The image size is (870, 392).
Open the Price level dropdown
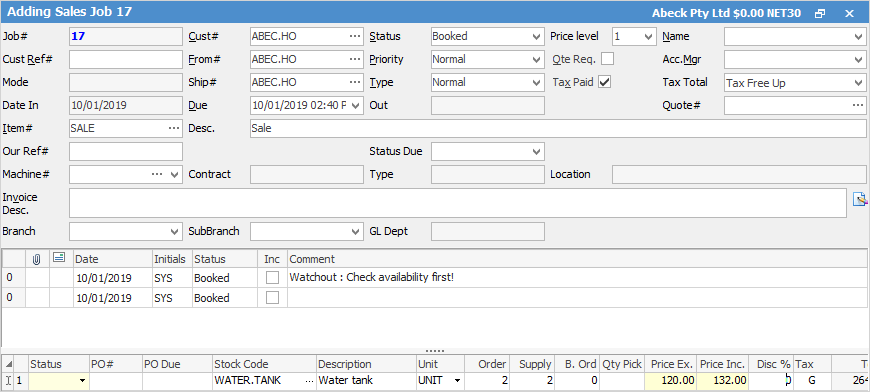649,37
